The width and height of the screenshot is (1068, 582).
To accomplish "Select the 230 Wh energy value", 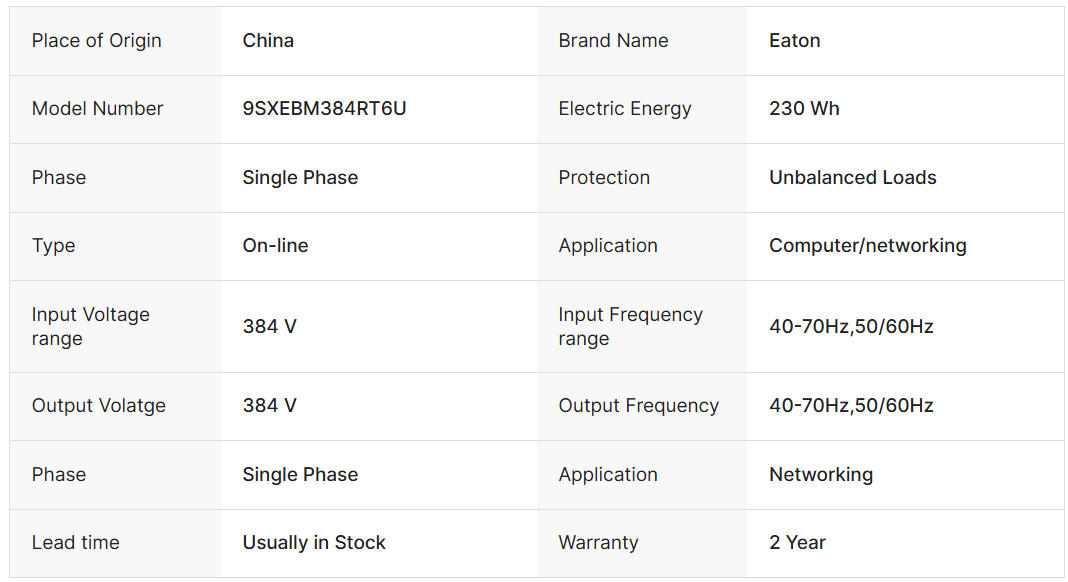I will click(804, 109).
